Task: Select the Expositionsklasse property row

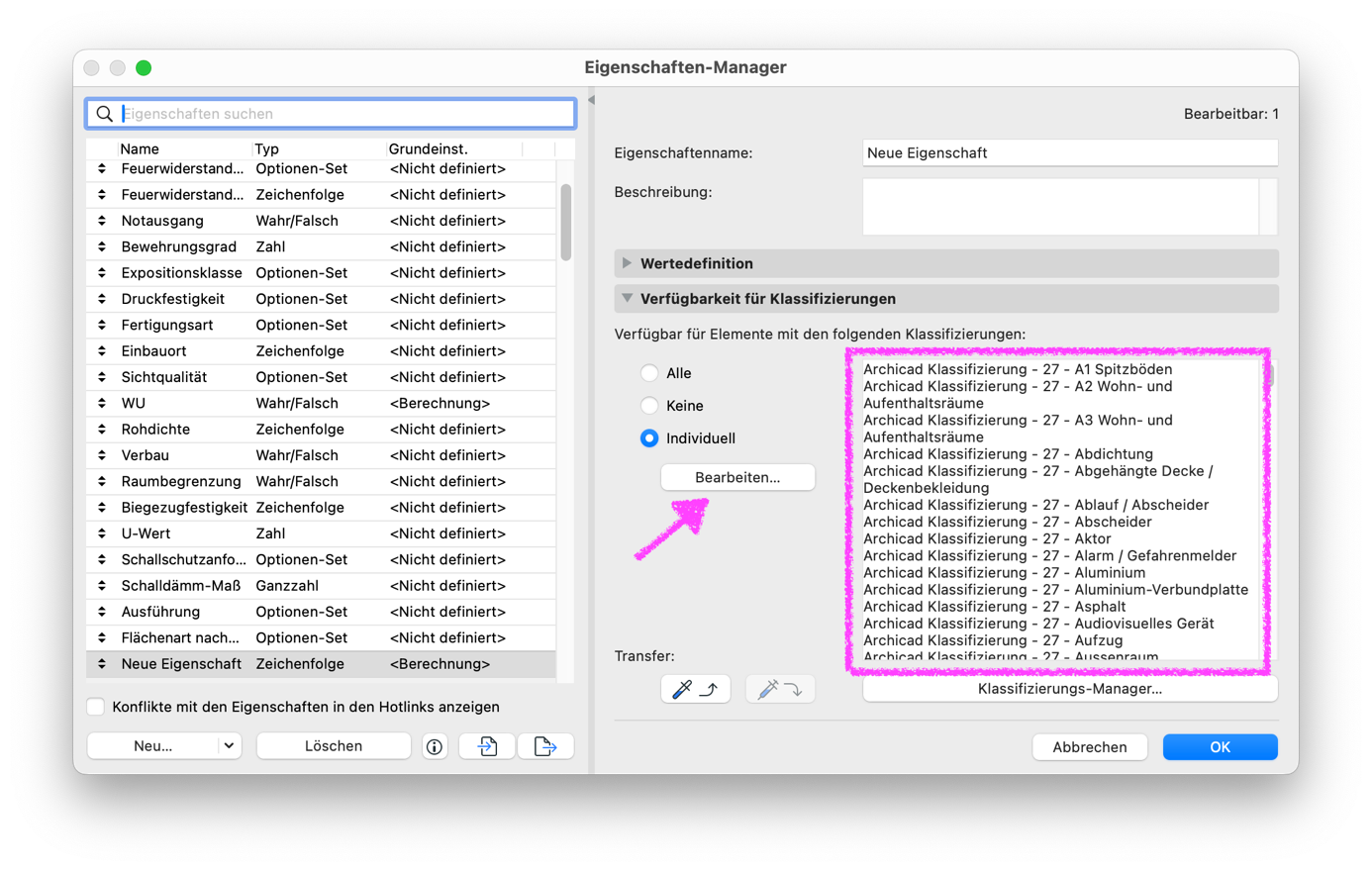Action: (x=321, y=273)
